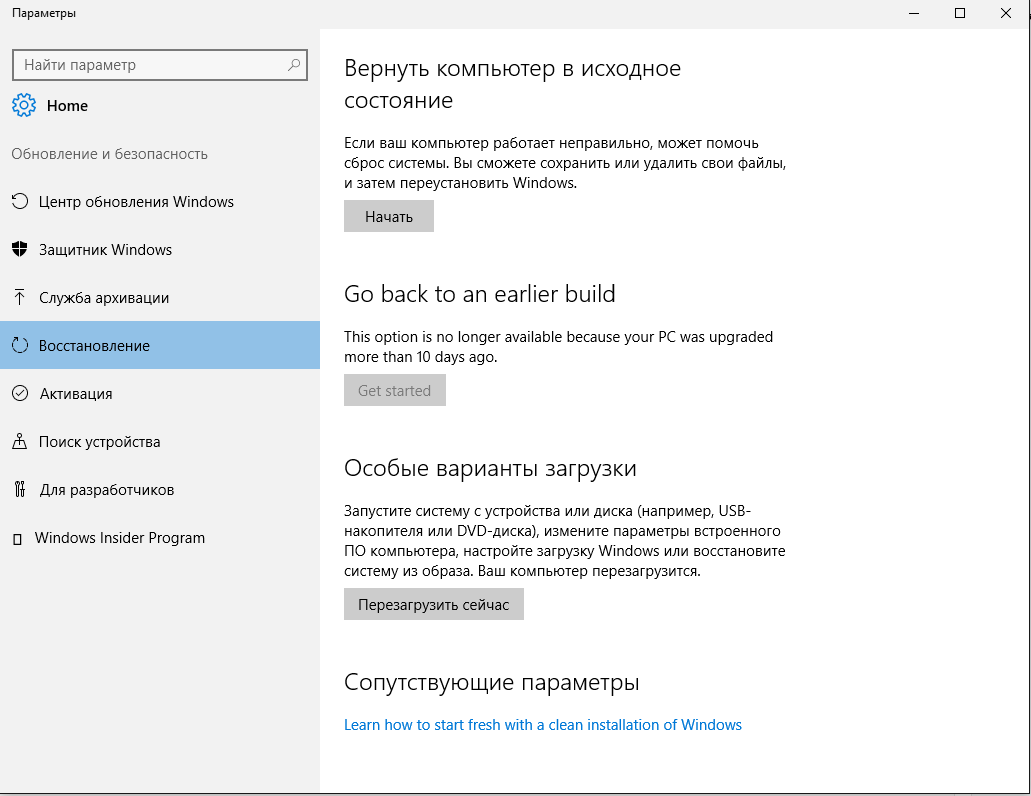Click Перезагрузить сейчас button
Viewport: 1031px width, 796px height.
pyautogui.click(x=433, y=604)
